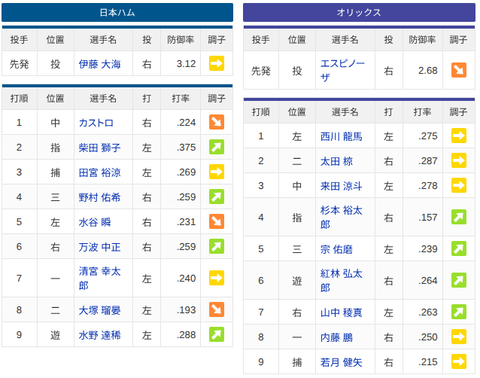This screenshot has height=378, width=480.
Task: Click the 防御率 header in 日本ハム table
Action: pyautogui.click(x=180, y=40)
